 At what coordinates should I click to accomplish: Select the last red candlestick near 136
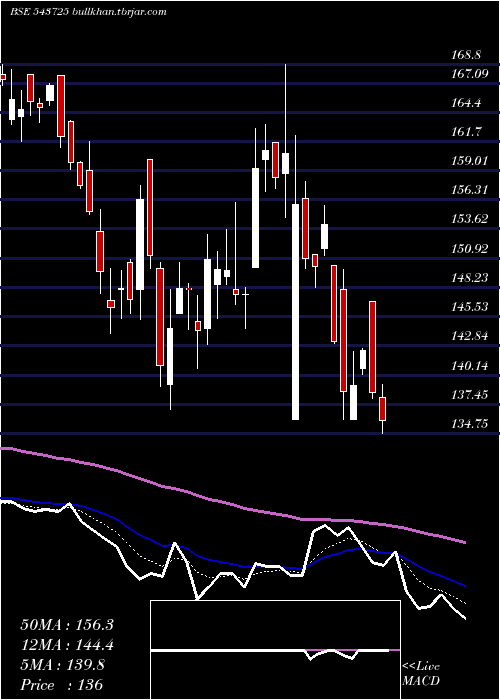coord(382,408)
